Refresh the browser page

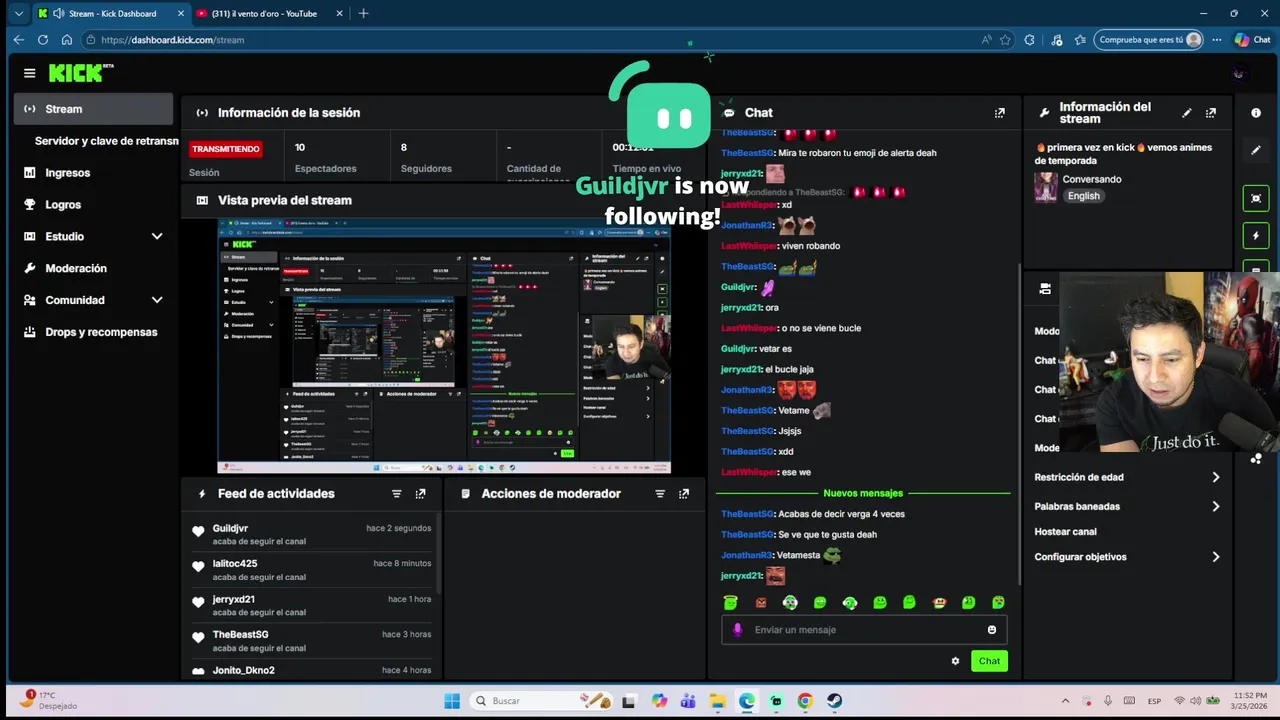click(42, 40)
